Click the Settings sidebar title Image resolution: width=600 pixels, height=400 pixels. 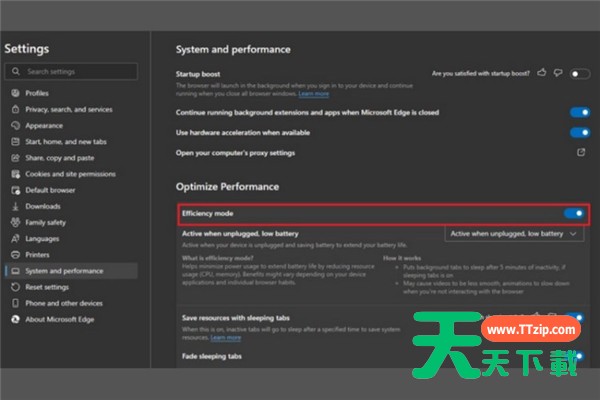27,49
